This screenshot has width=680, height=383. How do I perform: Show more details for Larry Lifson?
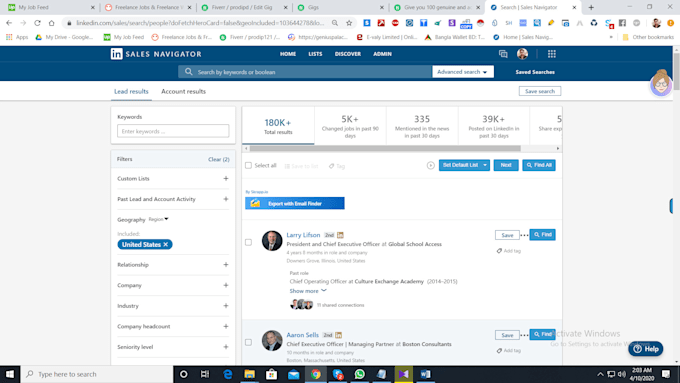(x=308, y=291)
